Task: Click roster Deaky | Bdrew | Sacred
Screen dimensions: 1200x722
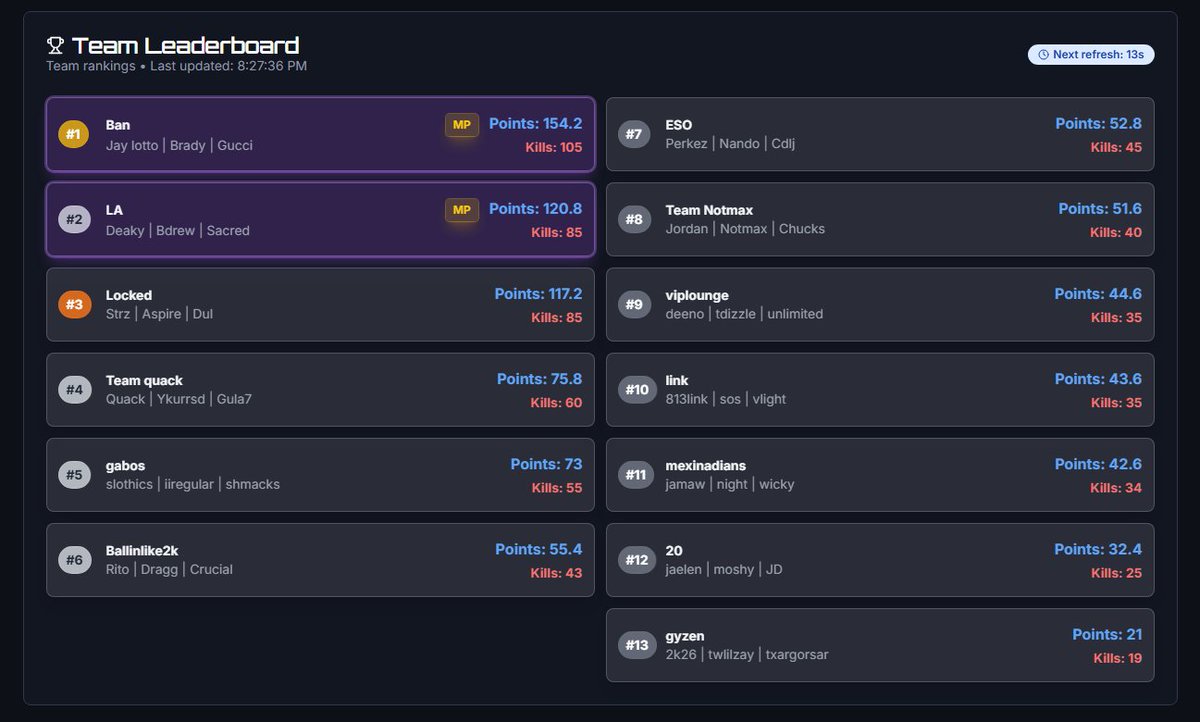Action: click(x=178, y=230)
